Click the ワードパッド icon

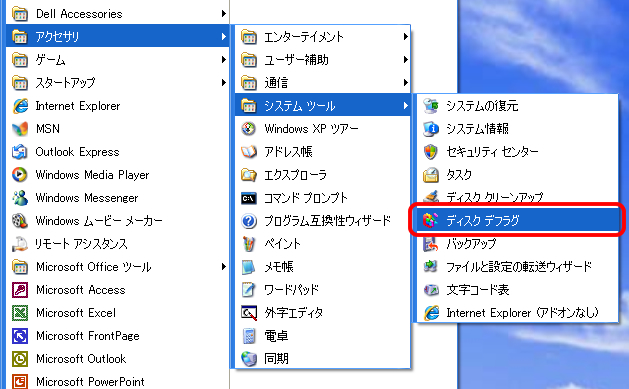tap(249, 290)
